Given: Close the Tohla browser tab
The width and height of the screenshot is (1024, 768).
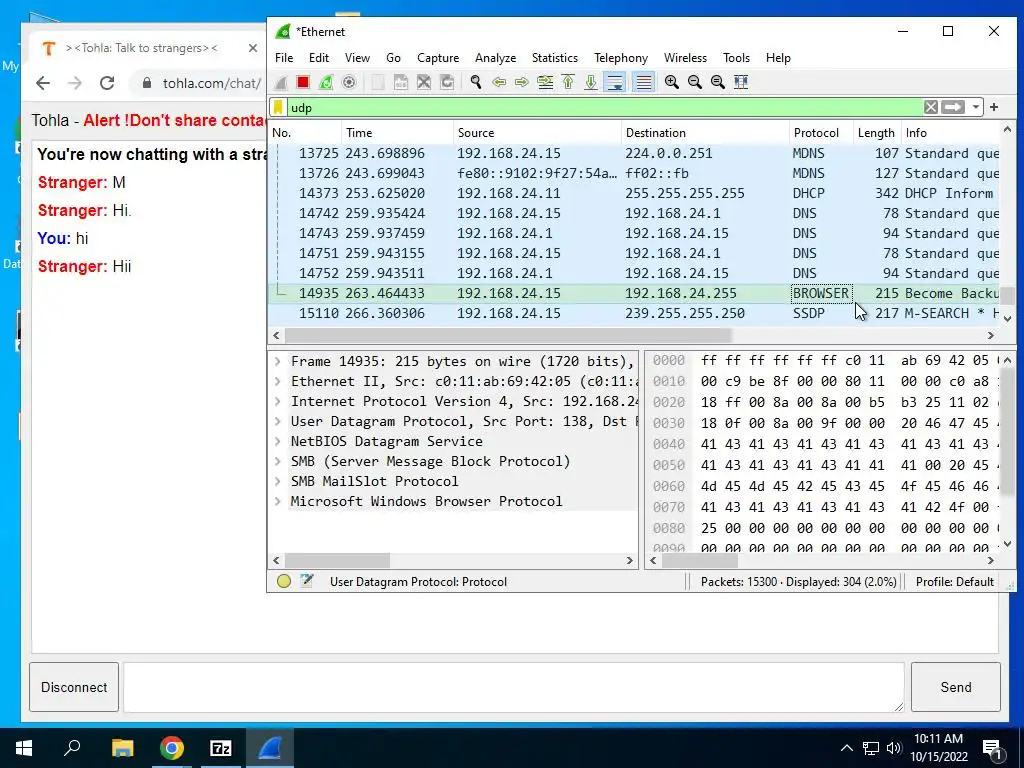Looking at the screenshot, I should 253,48.
